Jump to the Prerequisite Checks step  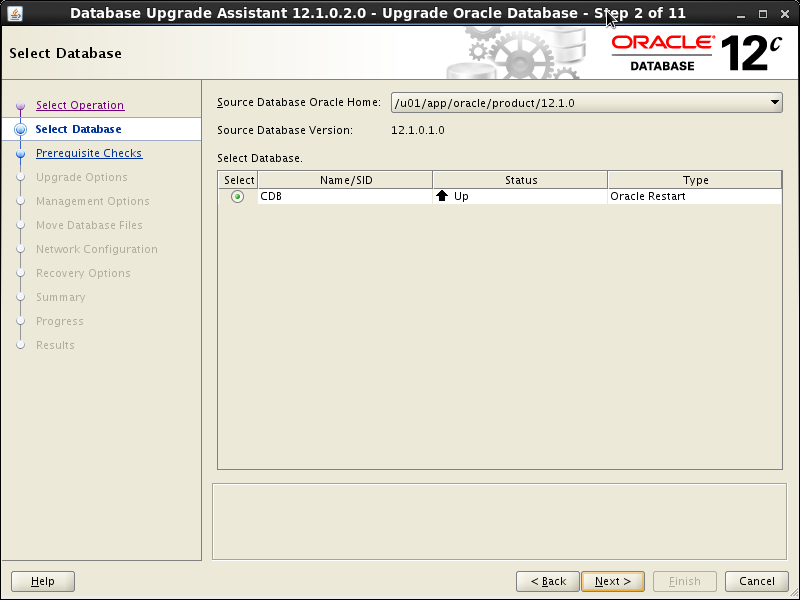coord(91,152)
